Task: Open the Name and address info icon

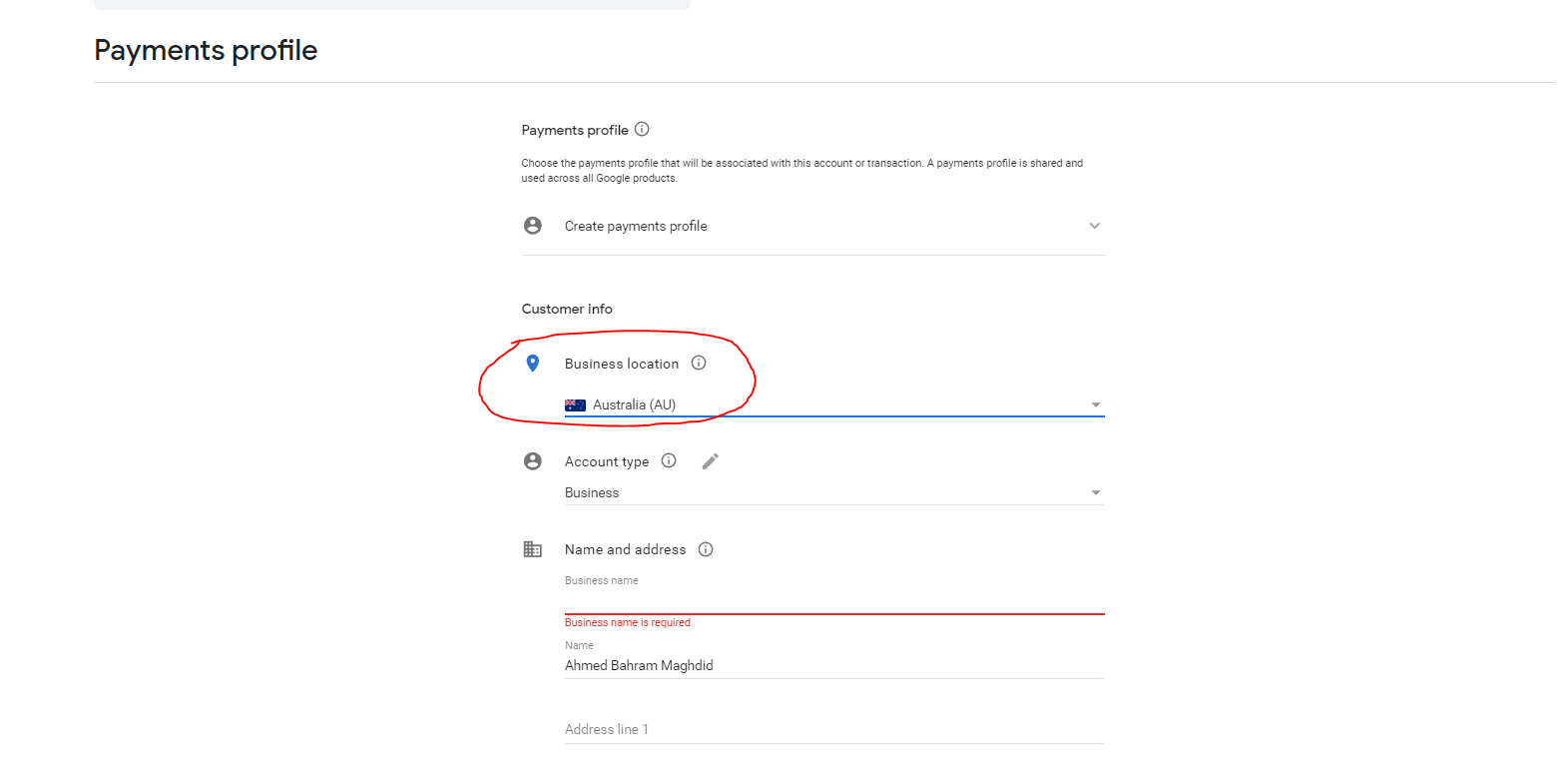Action: (x=706, y=549)
